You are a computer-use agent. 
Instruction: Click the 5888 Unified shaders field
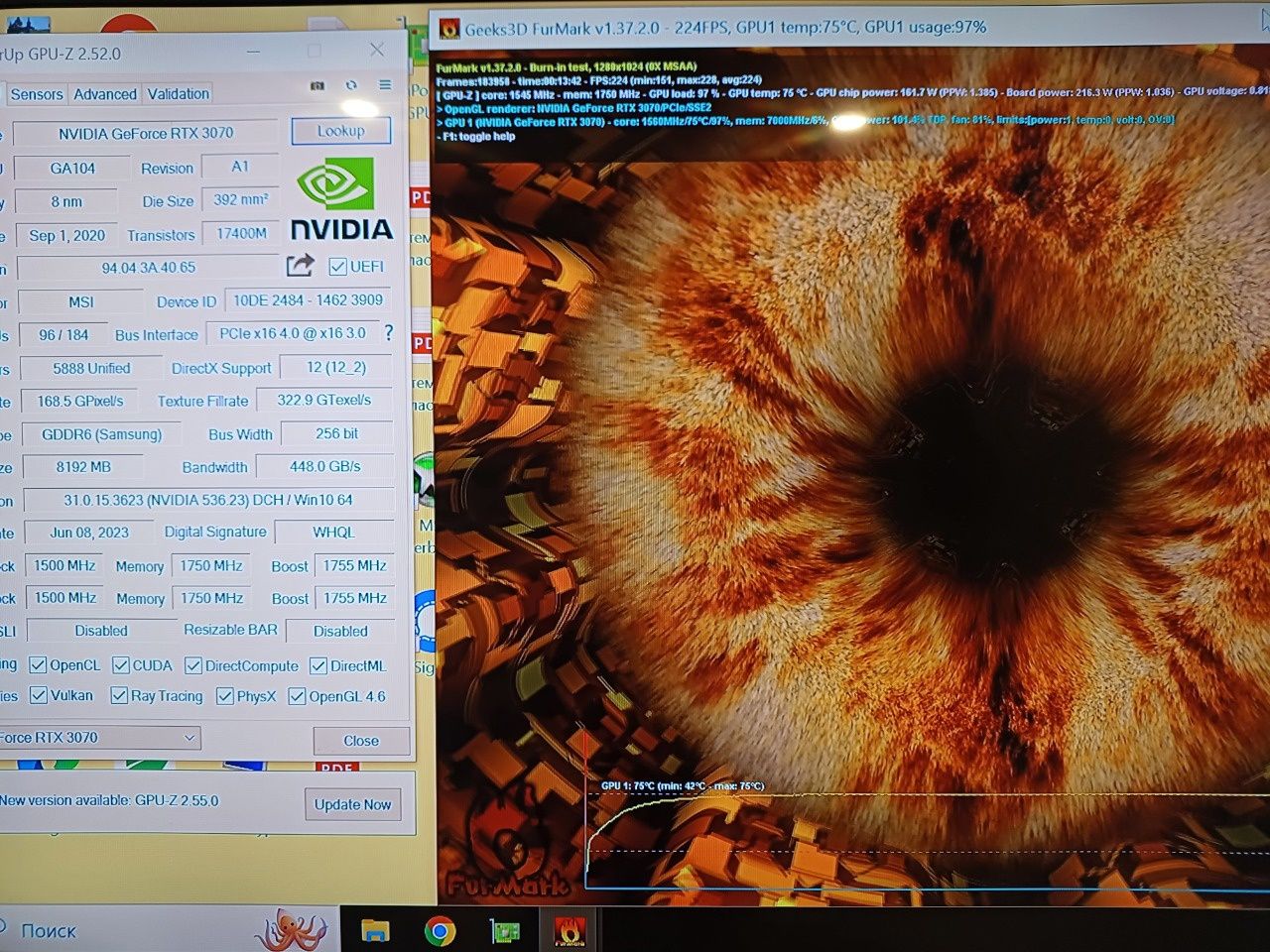(91, 368)
